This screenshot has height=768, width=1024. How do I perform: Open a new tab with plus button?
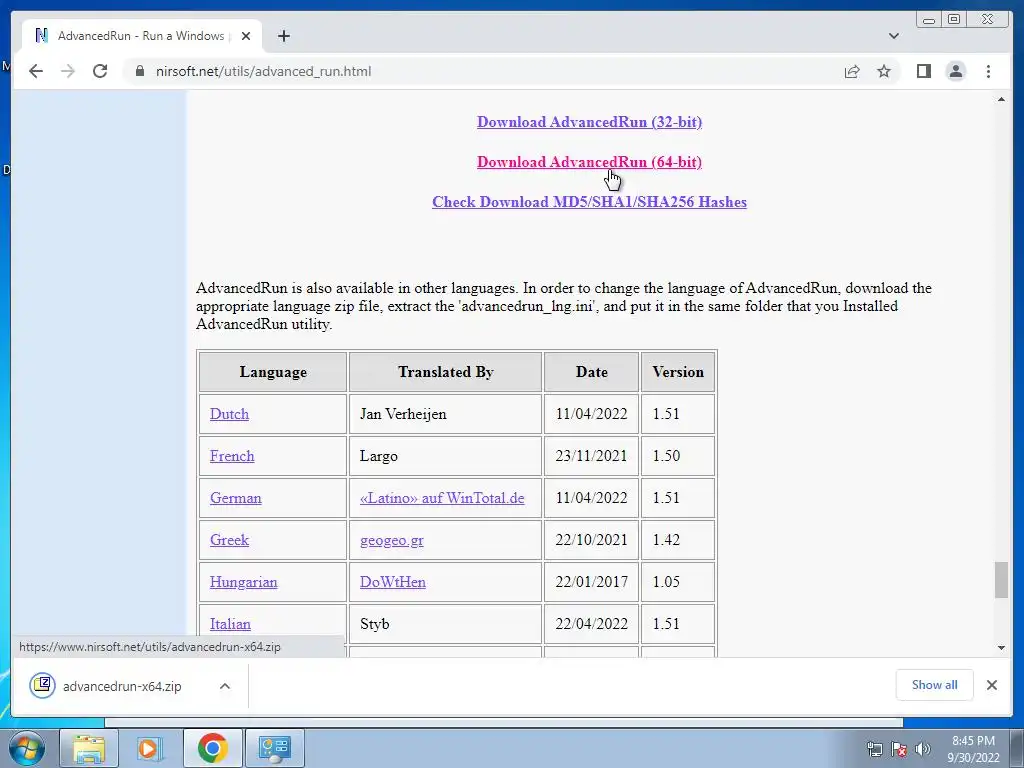point(283,36)
